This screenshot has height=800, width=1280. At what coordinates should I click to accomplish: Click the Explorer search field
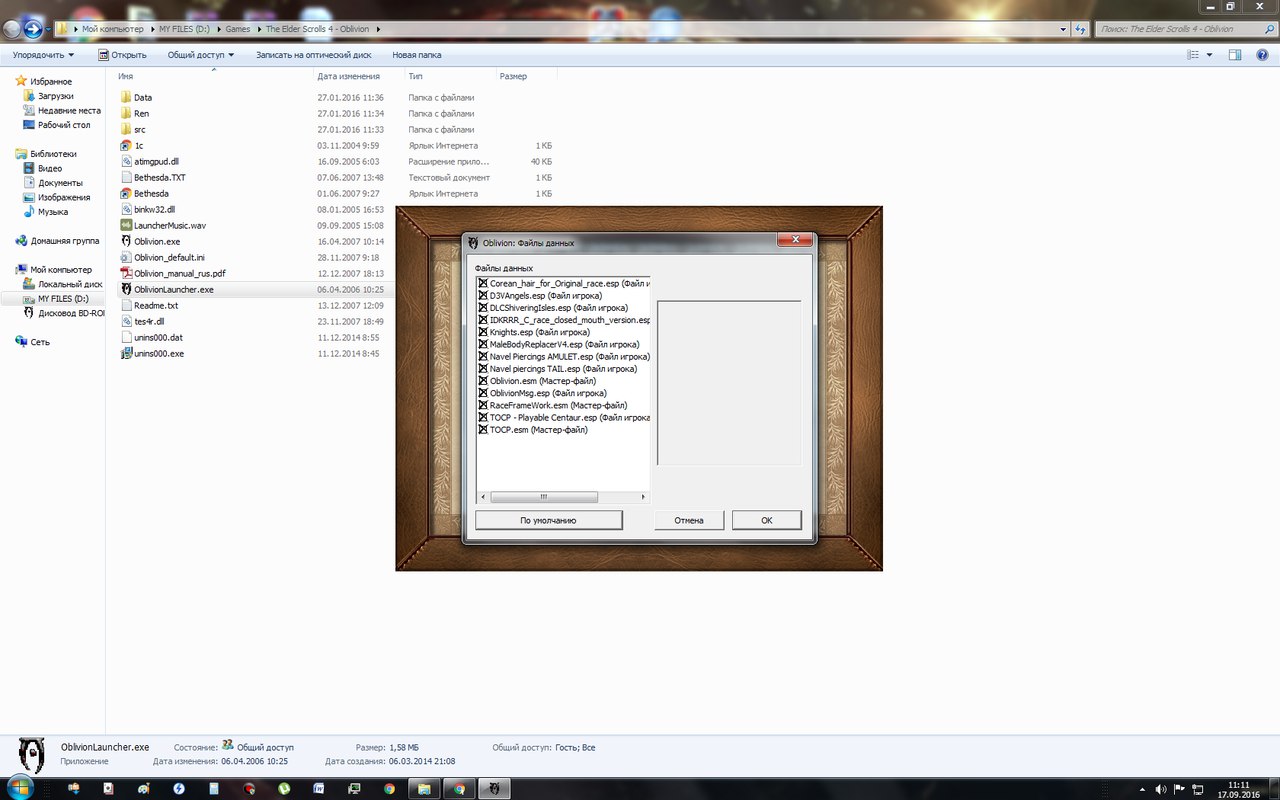[x=1183, y=29]
